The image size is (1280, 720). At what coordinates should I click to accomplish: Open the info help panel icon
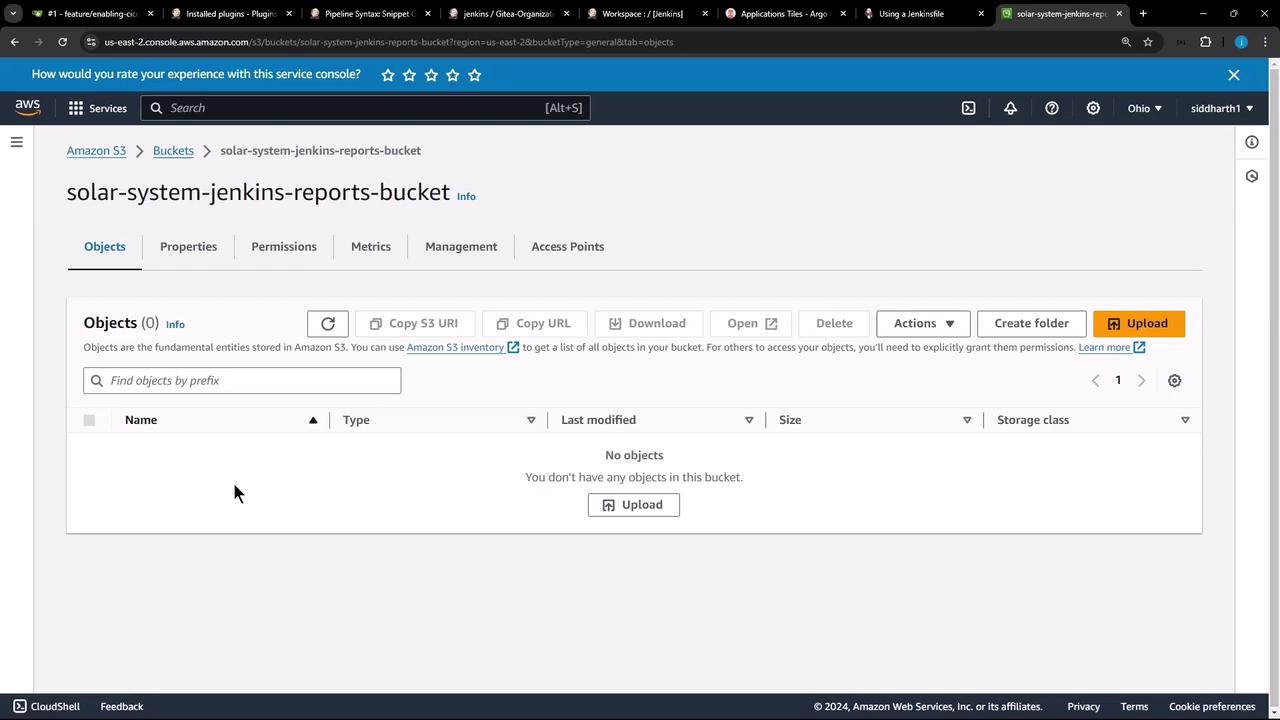click(x=1252, y=142)
